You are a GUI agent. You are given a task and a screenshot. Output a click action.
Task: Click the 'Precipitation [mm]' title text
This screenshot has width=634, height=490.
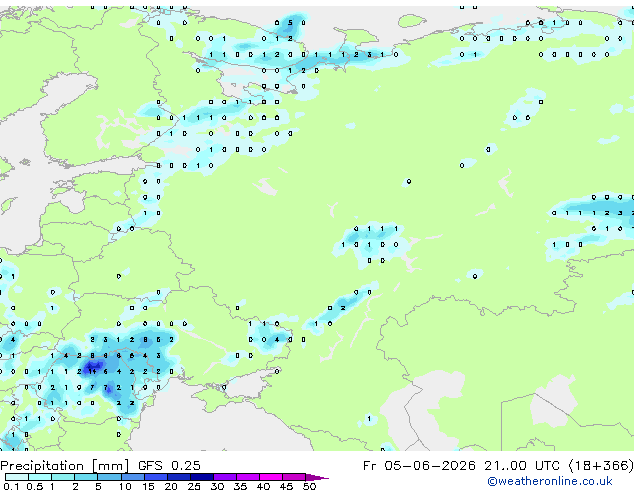click(64, 466)
